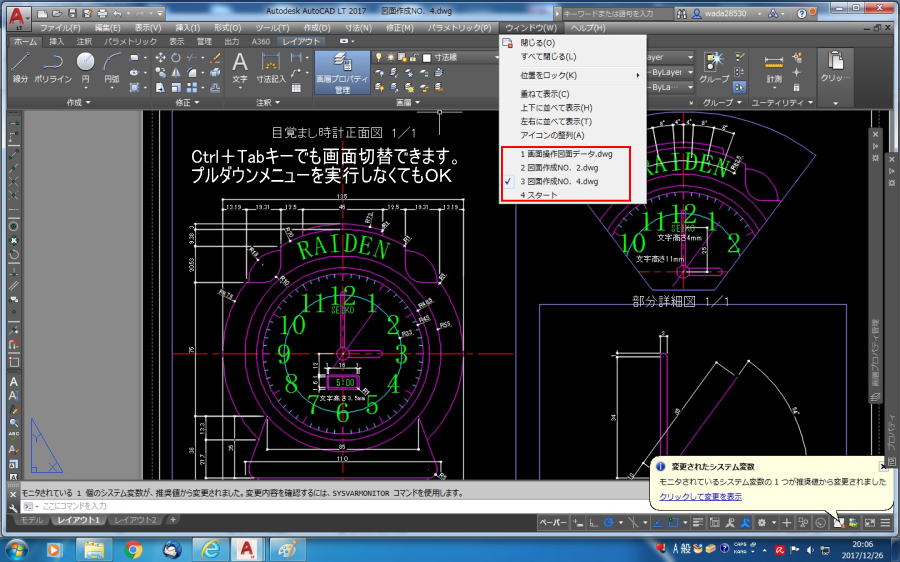Open the AutoCAD application menu button
This screenshot has height=562, width=900.
(x=19, y=18)
